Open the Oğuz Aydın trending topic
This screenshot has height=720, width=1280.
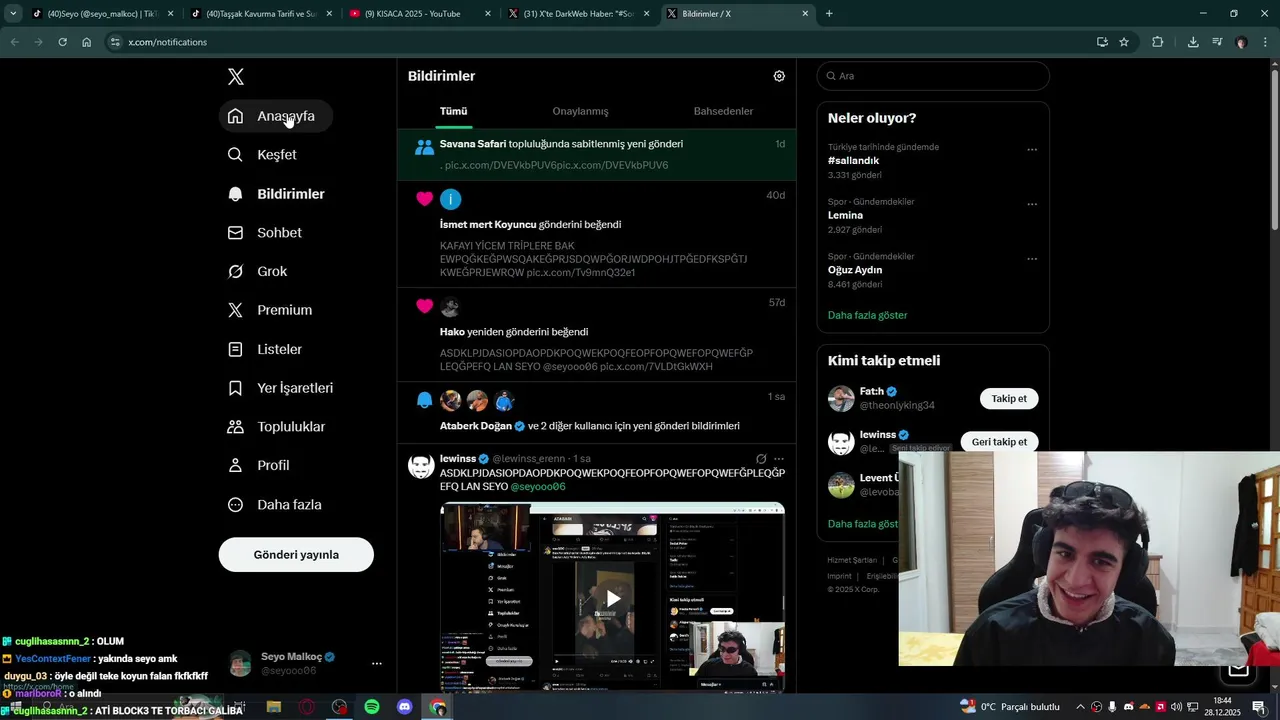point(855,270)
